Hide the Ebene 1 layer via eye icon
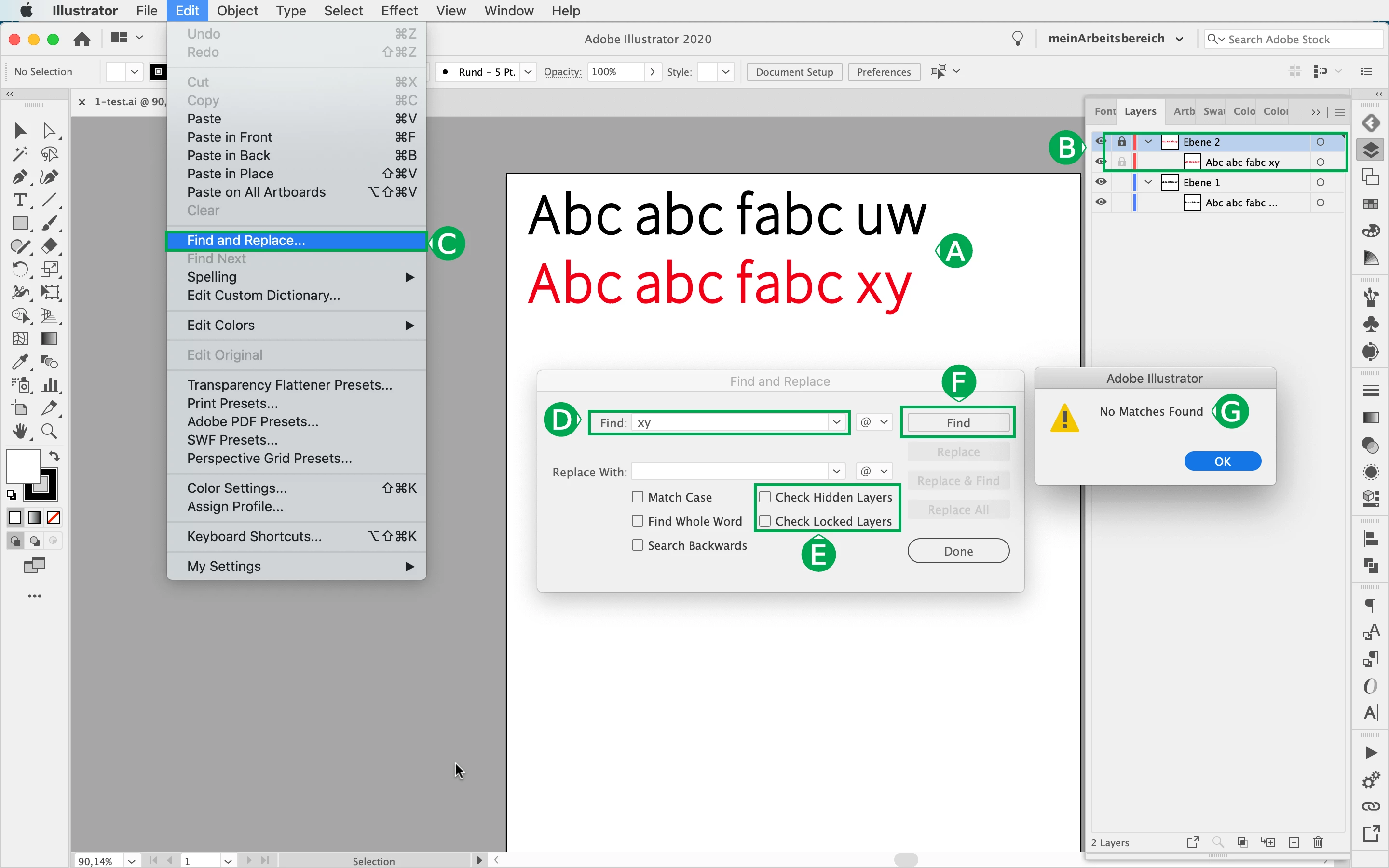 [1100, 182]
